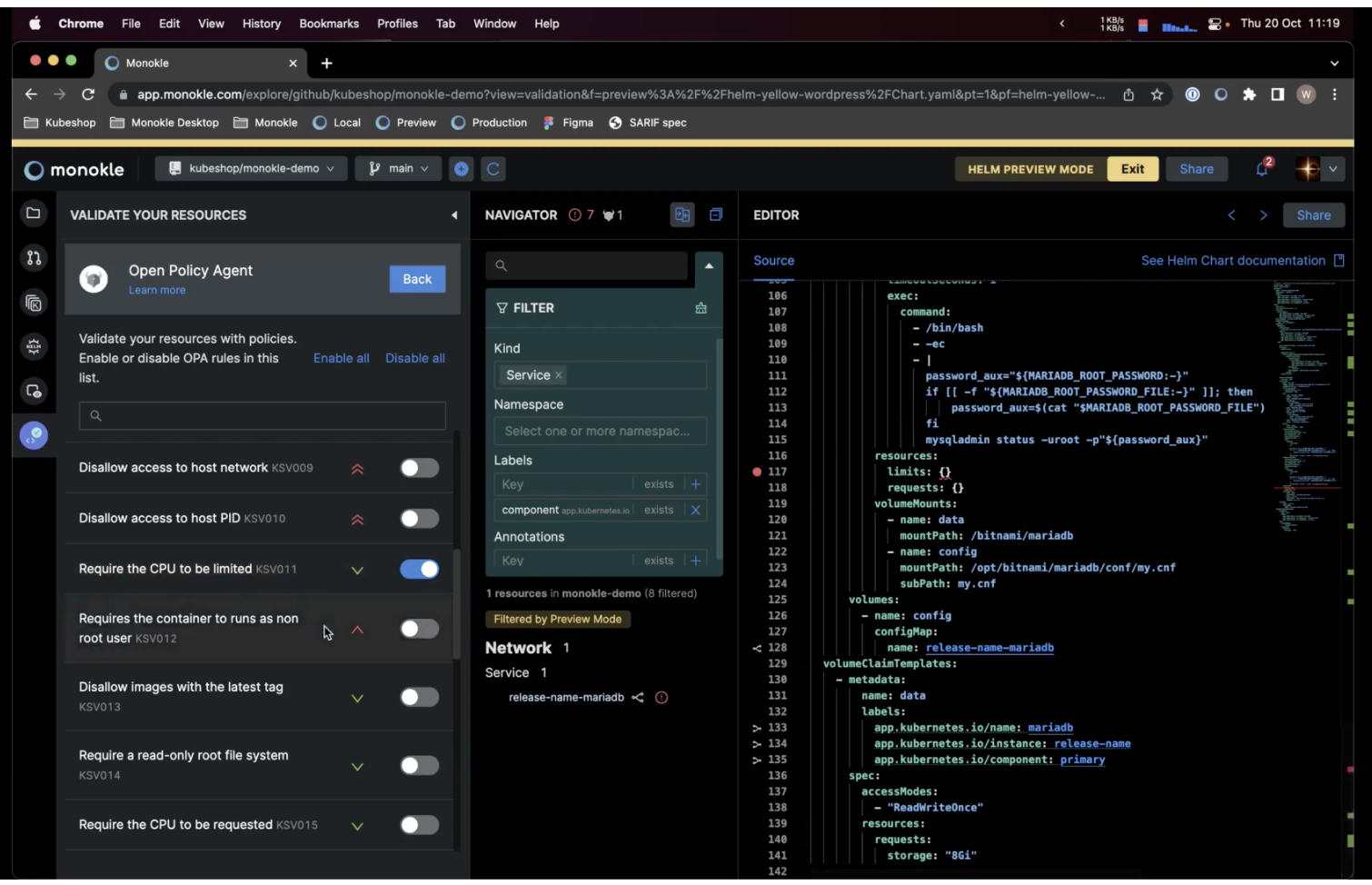
Task: Click the Open Policy Agent shield icon
Action: 93,279
